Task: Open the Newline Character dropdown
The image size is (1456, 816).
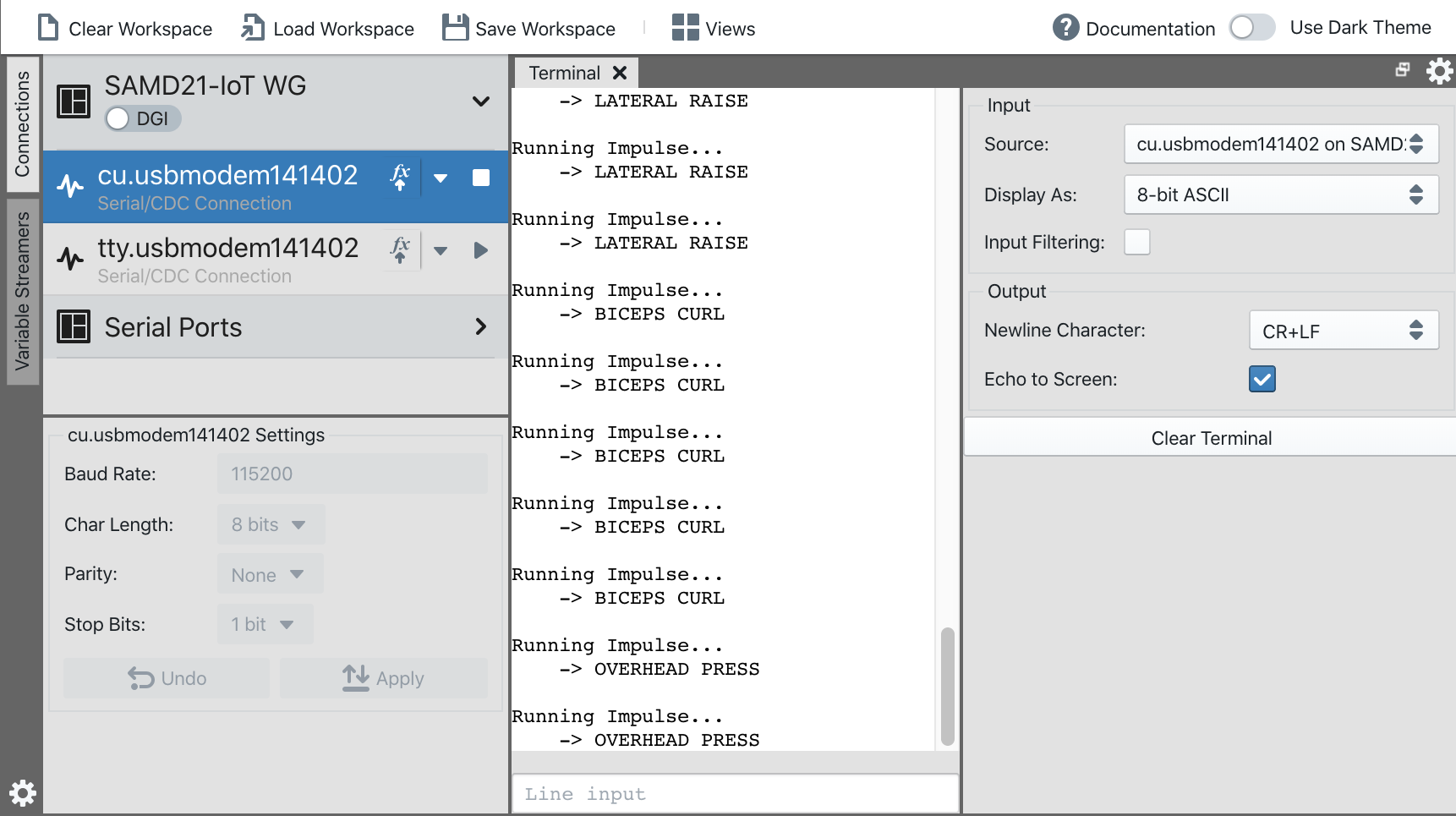Action: coord(1343,331)
